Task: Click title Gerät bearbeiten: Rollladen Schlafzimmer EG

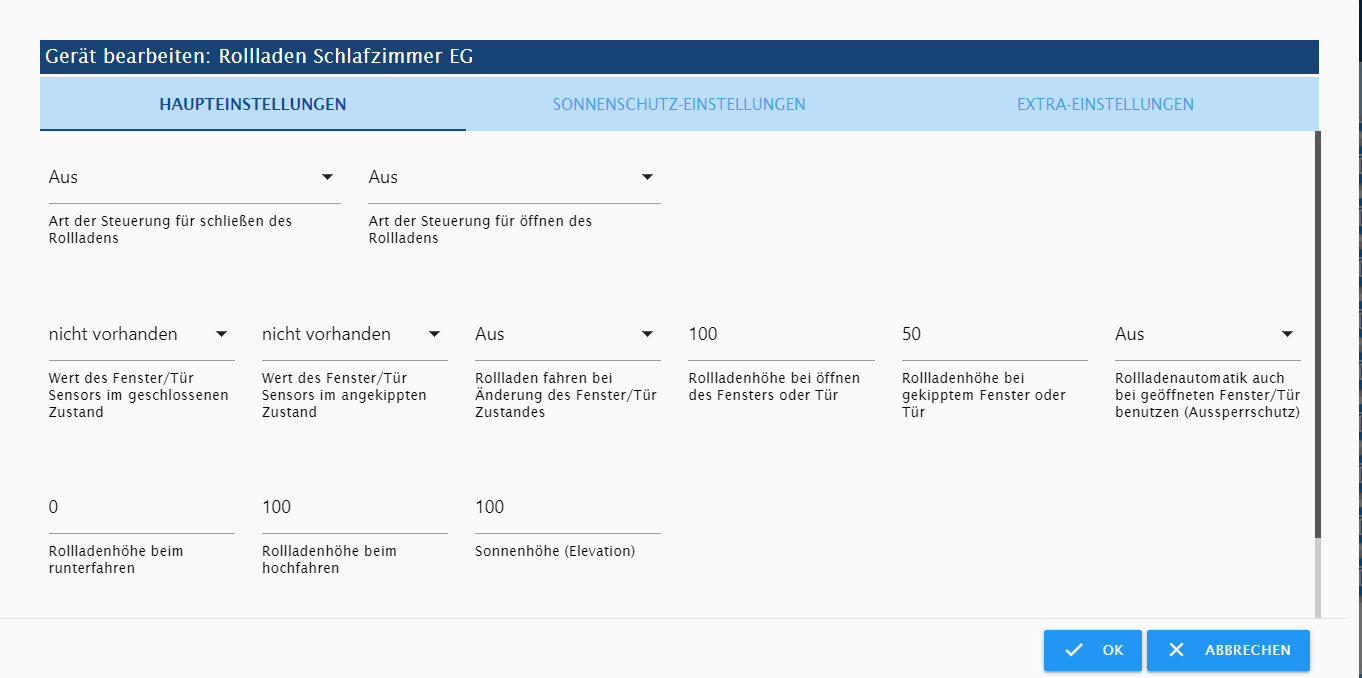Action: coord(259,57)
